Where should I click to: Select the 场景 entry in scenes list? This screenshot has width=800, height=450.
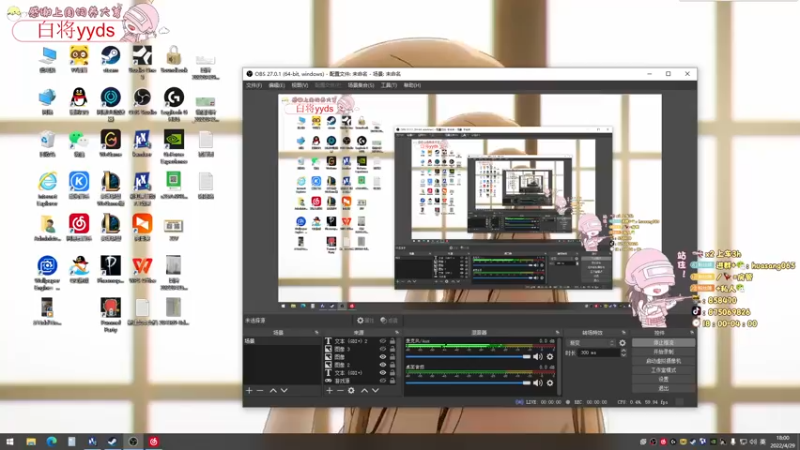tap(282, 341)
